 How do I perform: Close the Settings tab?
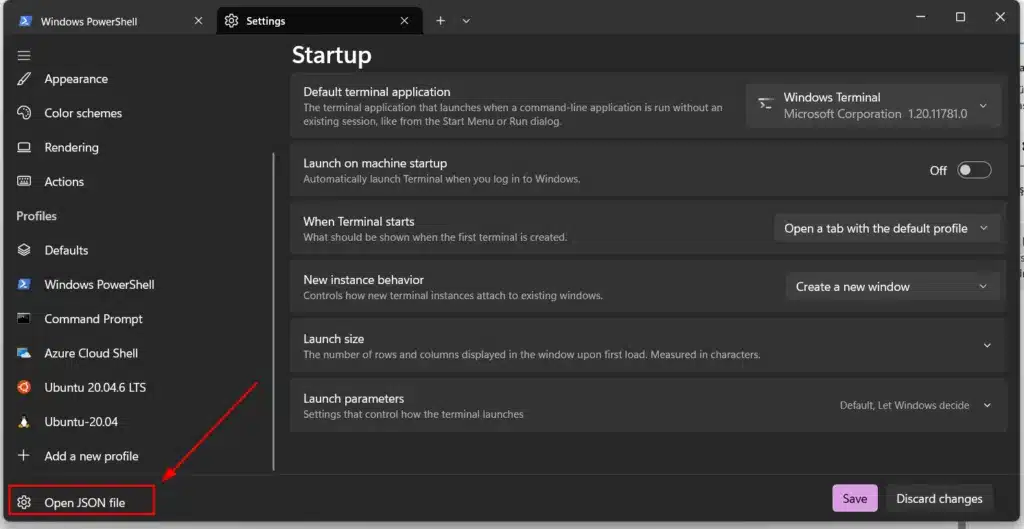tap(404, 21)
